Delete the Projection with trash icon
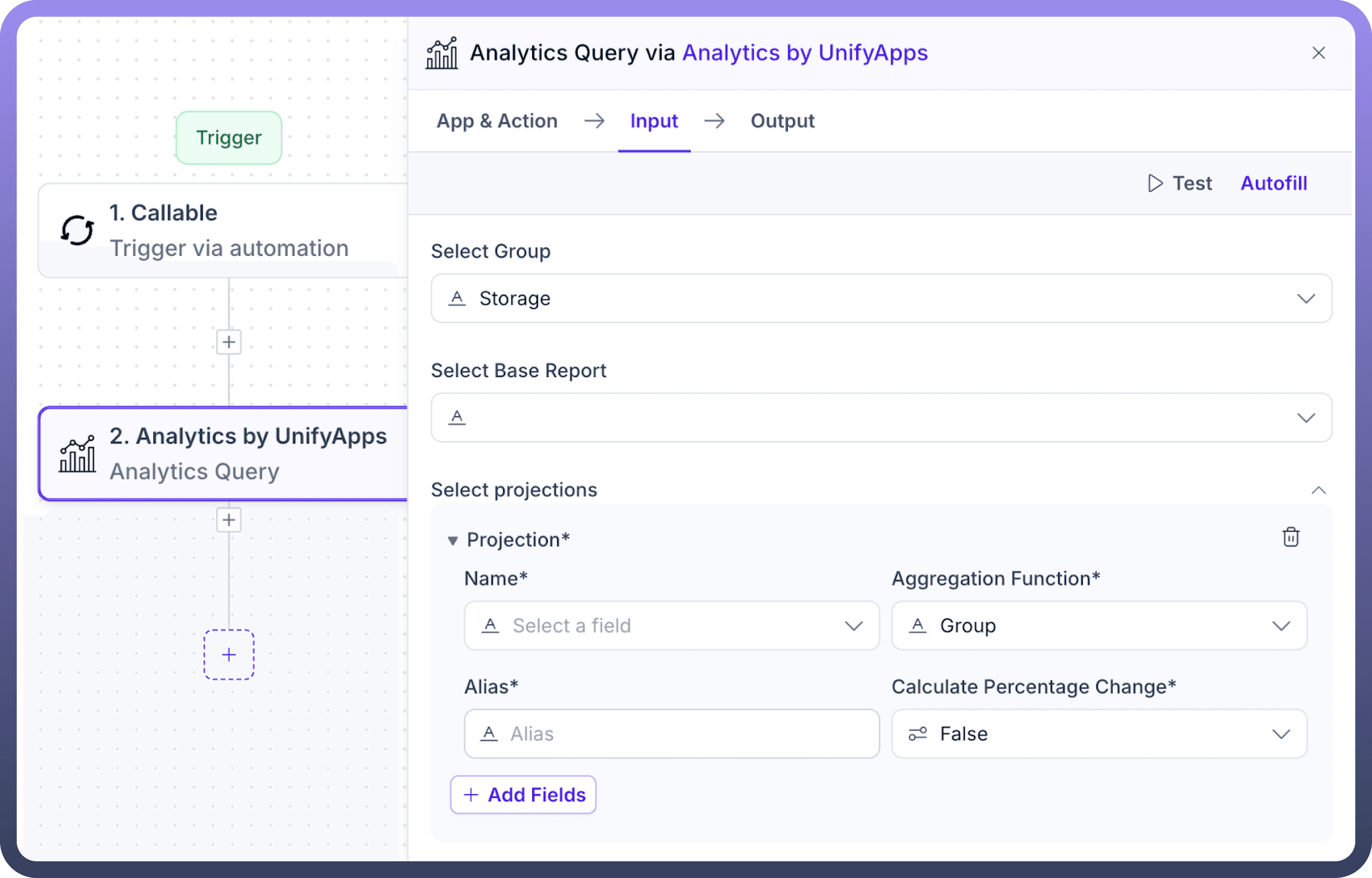1372x878 pixels. [1290, 537]
